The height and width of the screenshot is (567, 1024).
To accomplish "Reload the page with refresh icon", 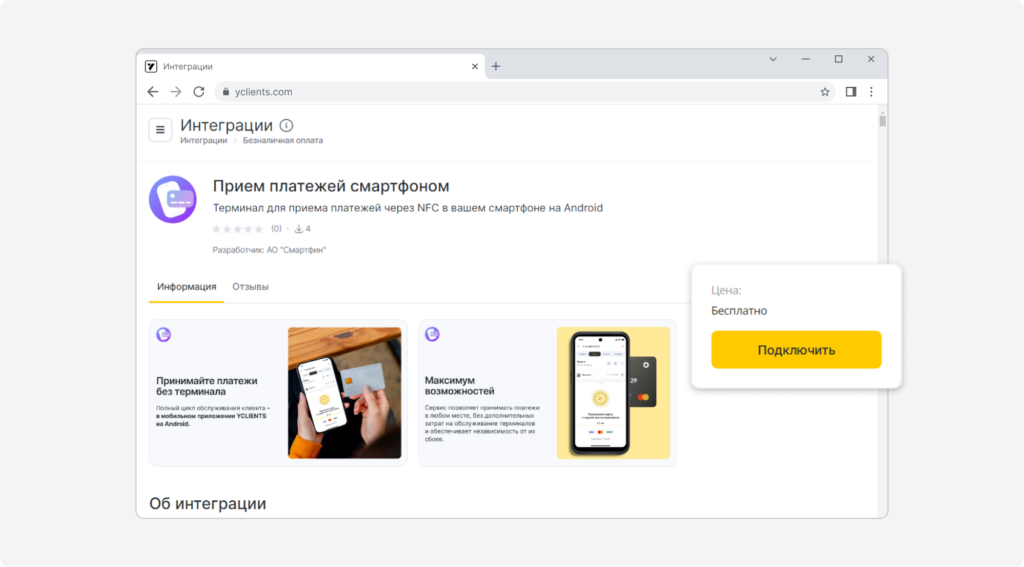I will tap(199, 92).
